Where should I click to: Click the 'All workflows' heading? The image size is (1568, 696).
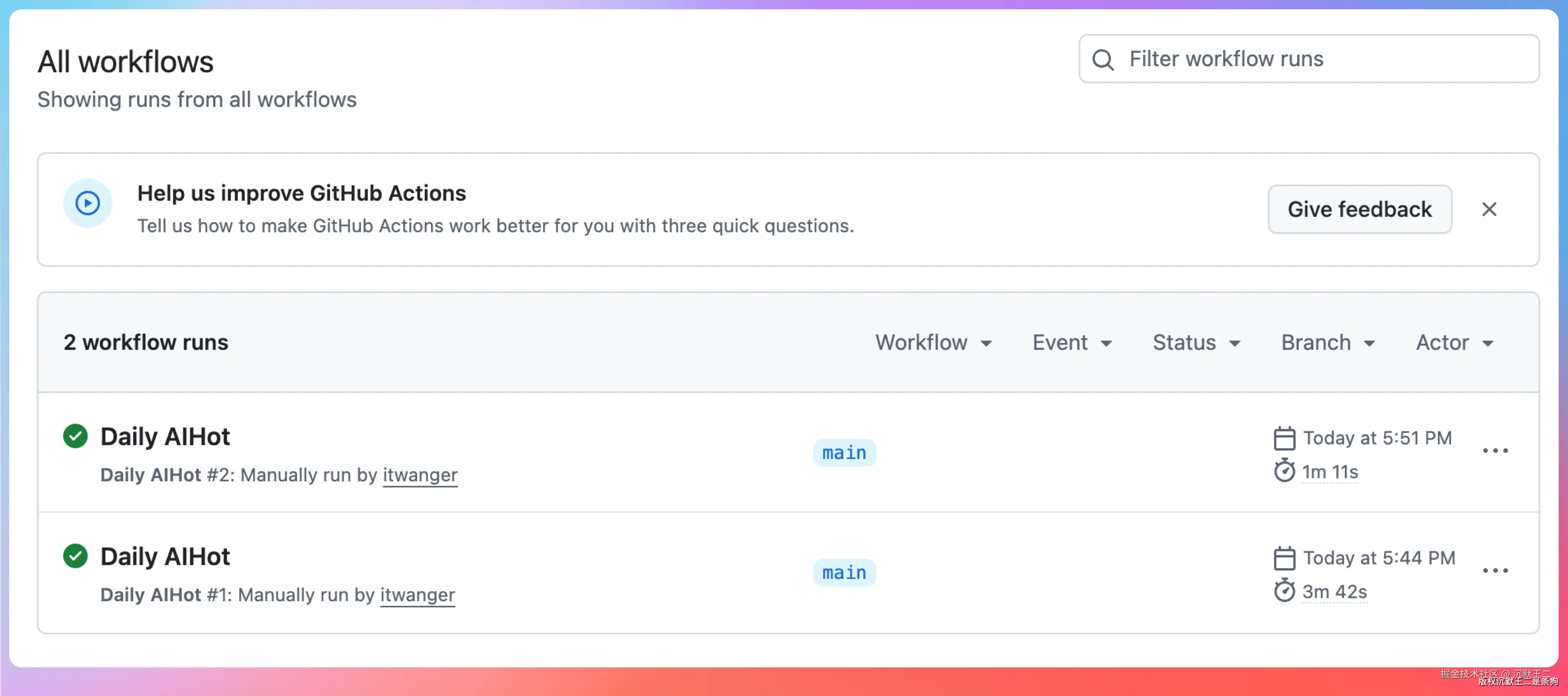pyautogui.click(x=126, y=62)
